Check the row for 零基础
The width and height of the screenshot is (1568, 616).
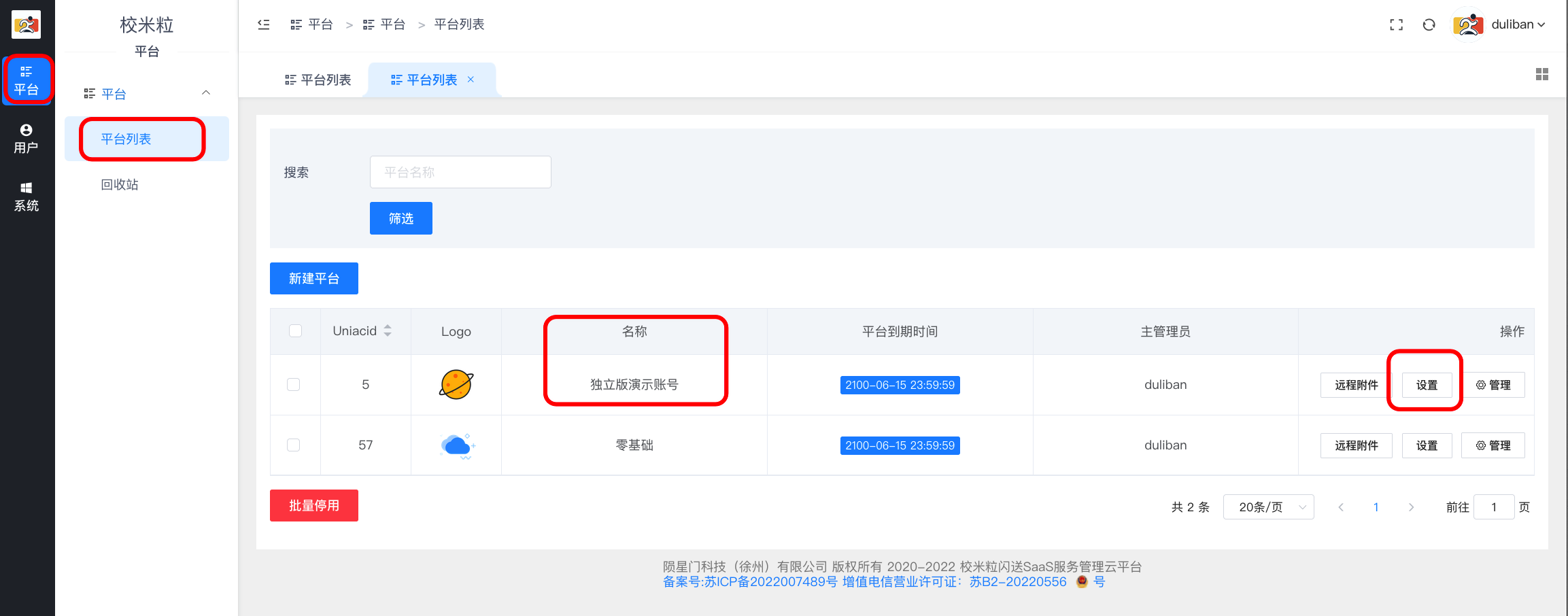[294, 445]
